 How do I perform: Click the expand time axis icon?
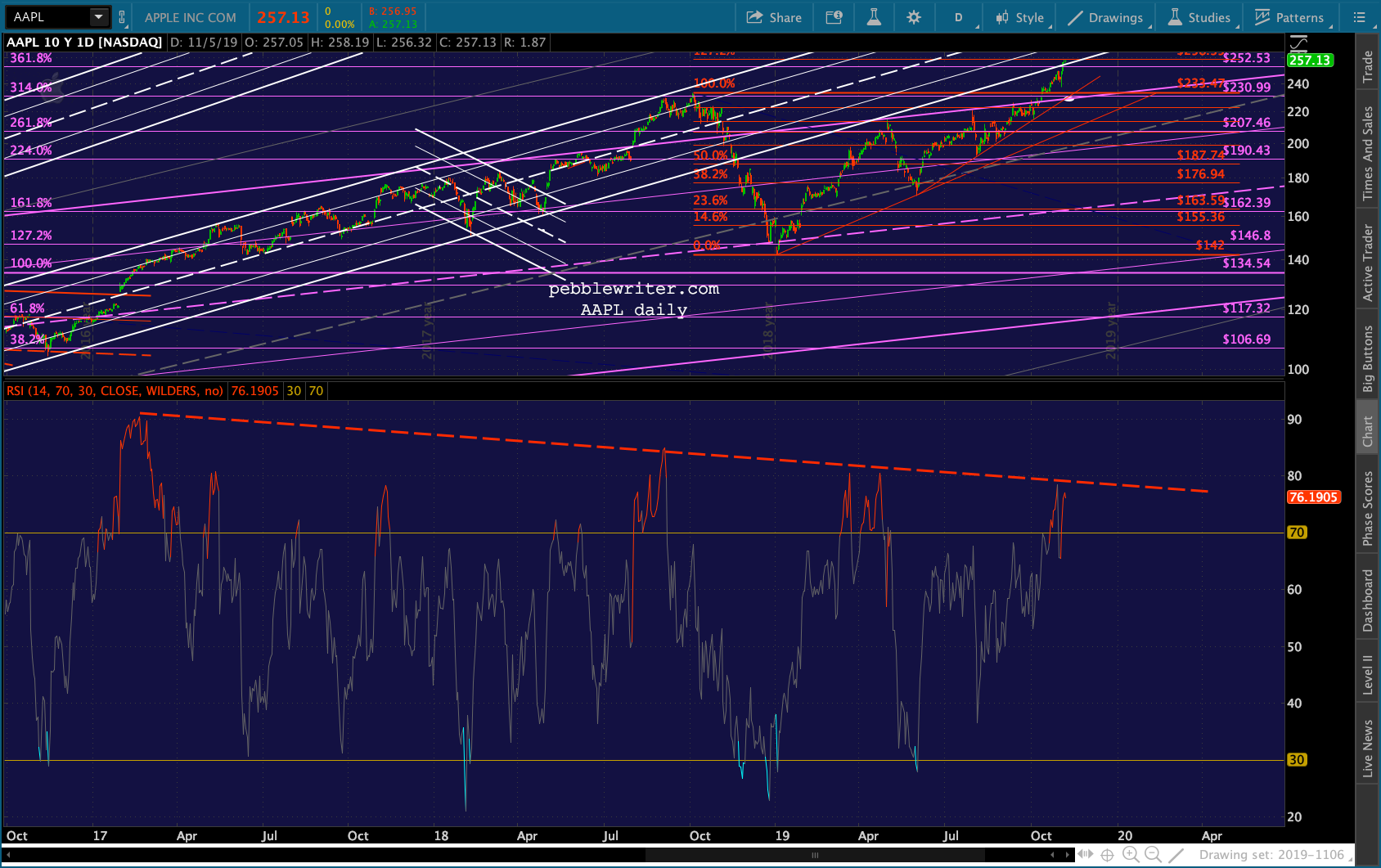1086,855
